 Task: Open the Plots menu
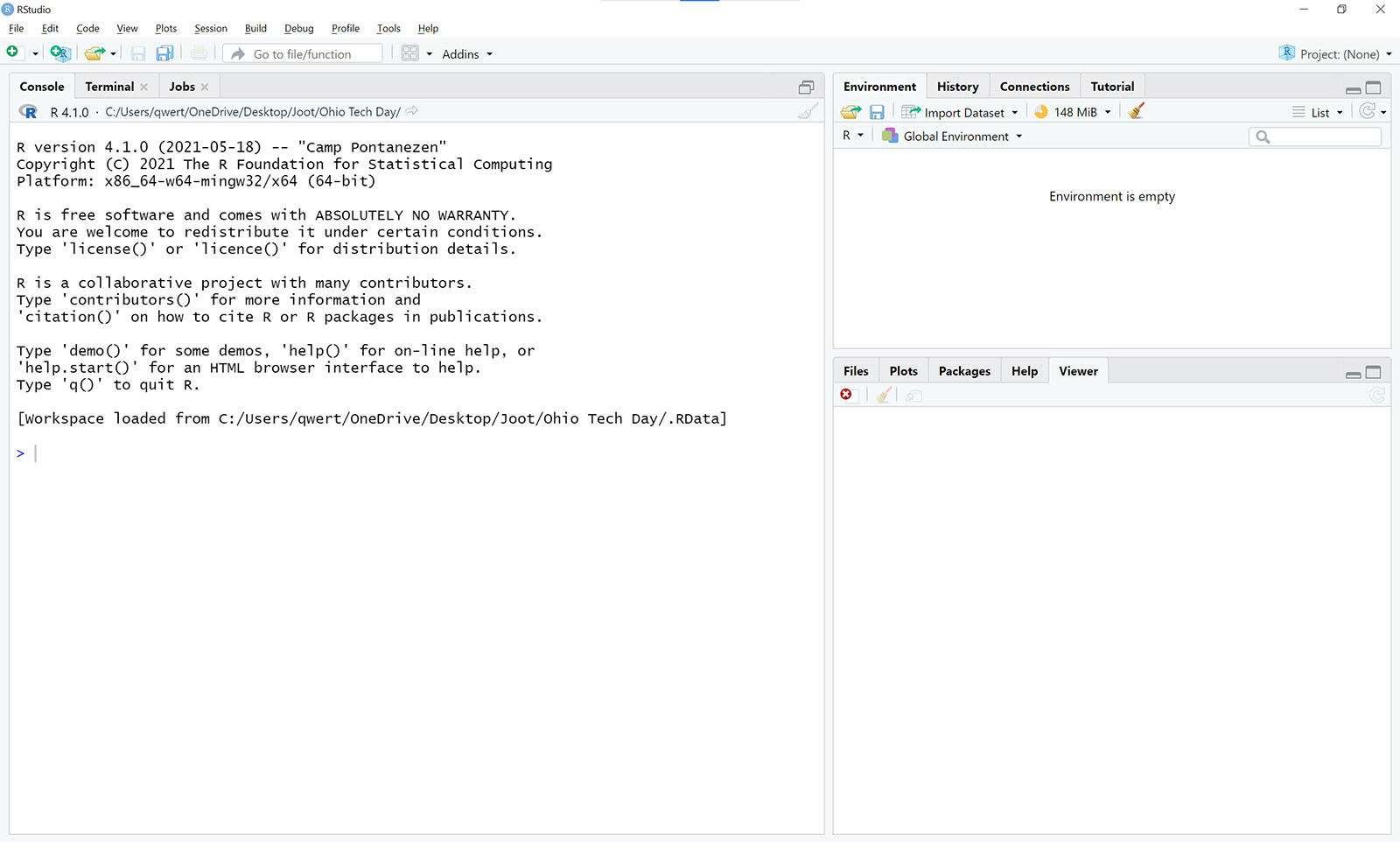[x=166, y=28]
